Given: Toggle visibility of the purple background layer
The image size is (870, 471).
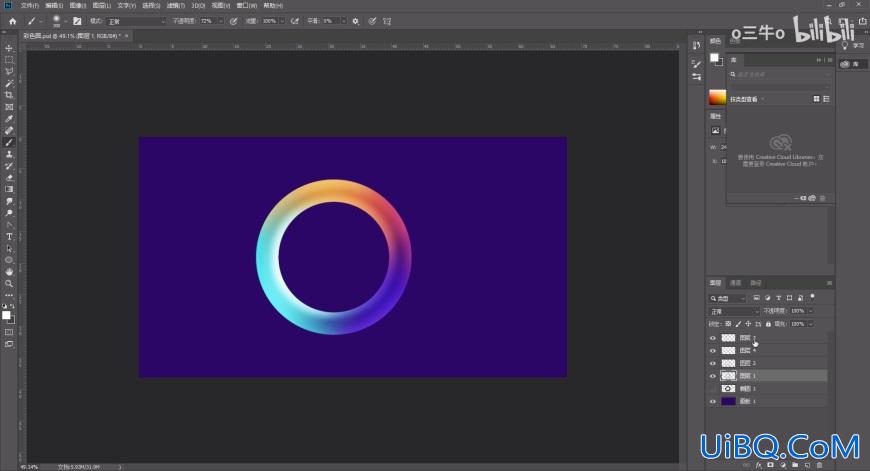Looking at the screenshot, I should click(x=713, y=401).
